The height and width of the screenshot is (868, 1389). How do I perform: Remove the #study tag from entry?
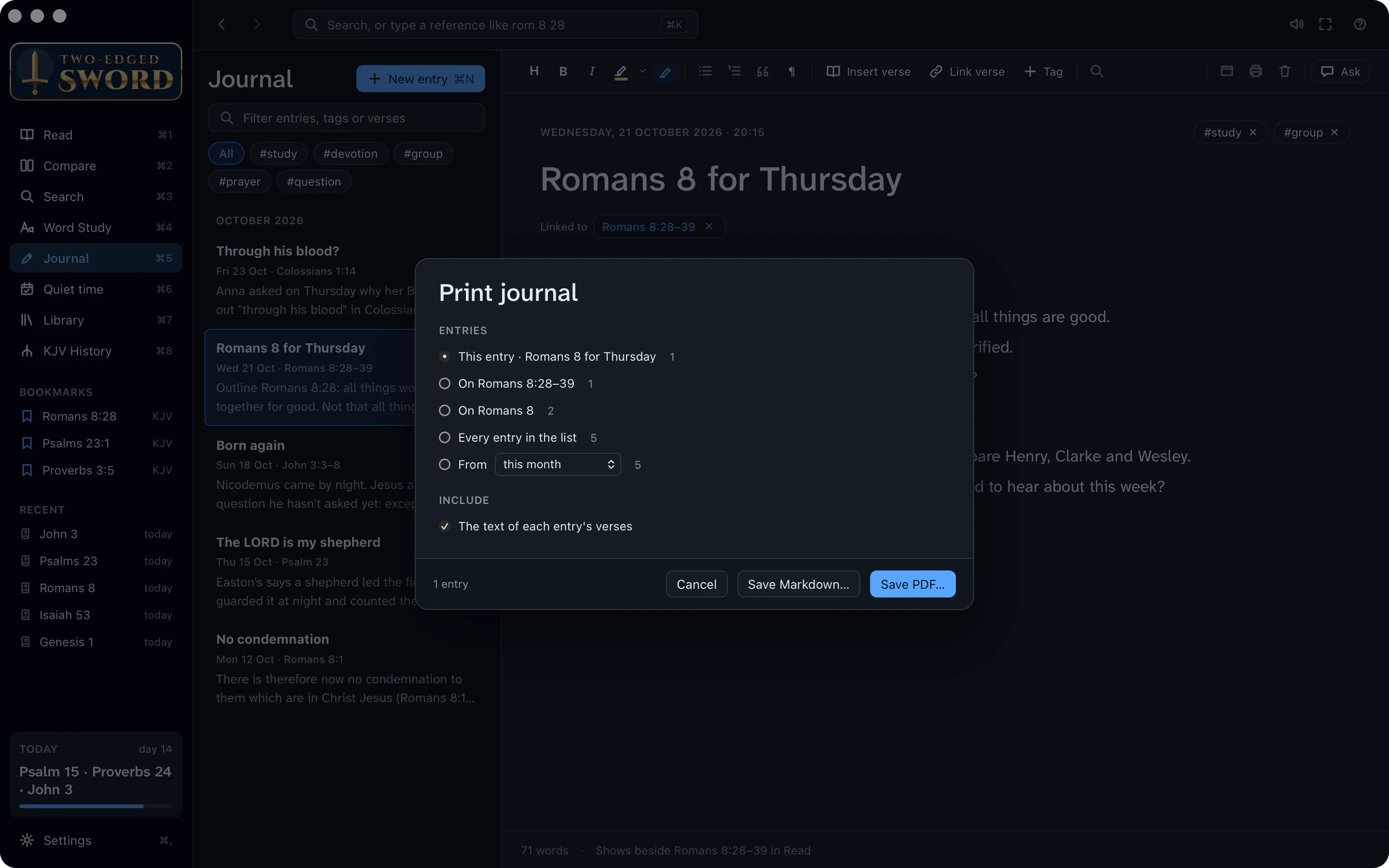(1253, 133)
